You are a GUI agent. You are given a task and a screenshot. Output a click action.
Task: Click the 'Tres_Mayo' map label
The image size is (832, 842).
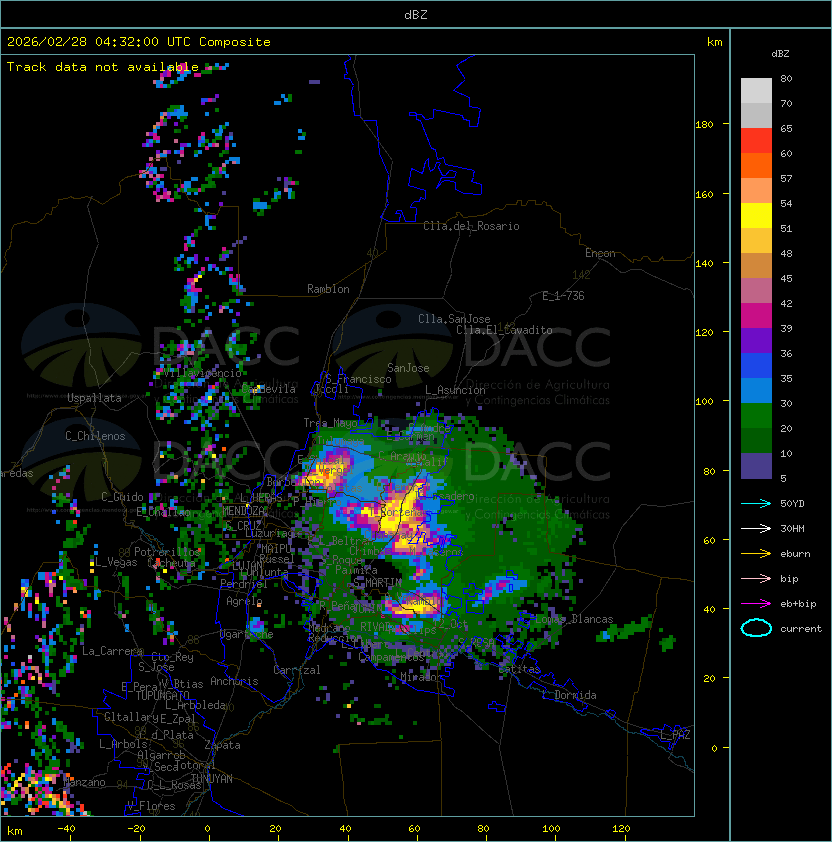pos(330,423)
